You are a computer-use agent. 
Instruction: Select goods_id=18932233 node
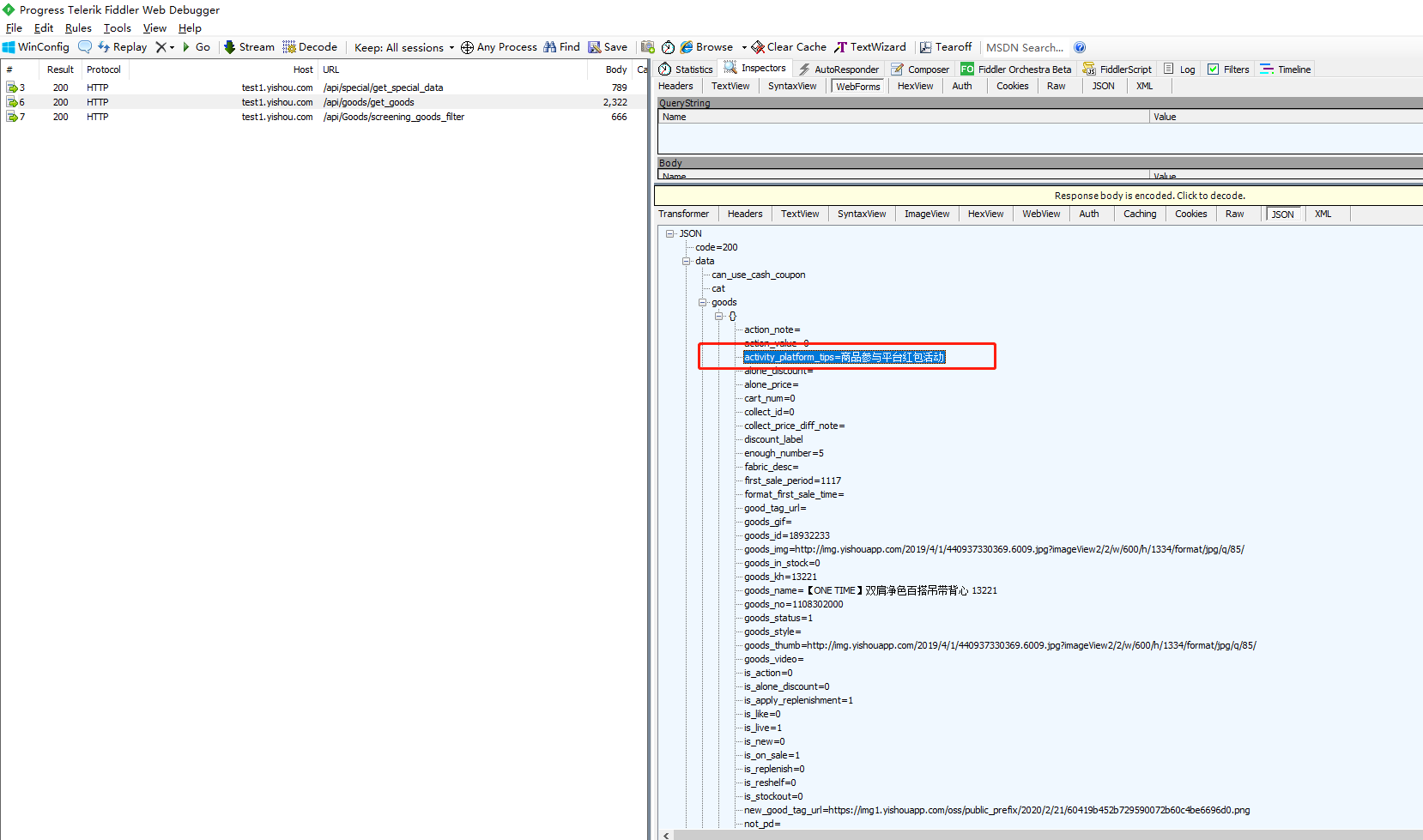(x=787, y=535)
